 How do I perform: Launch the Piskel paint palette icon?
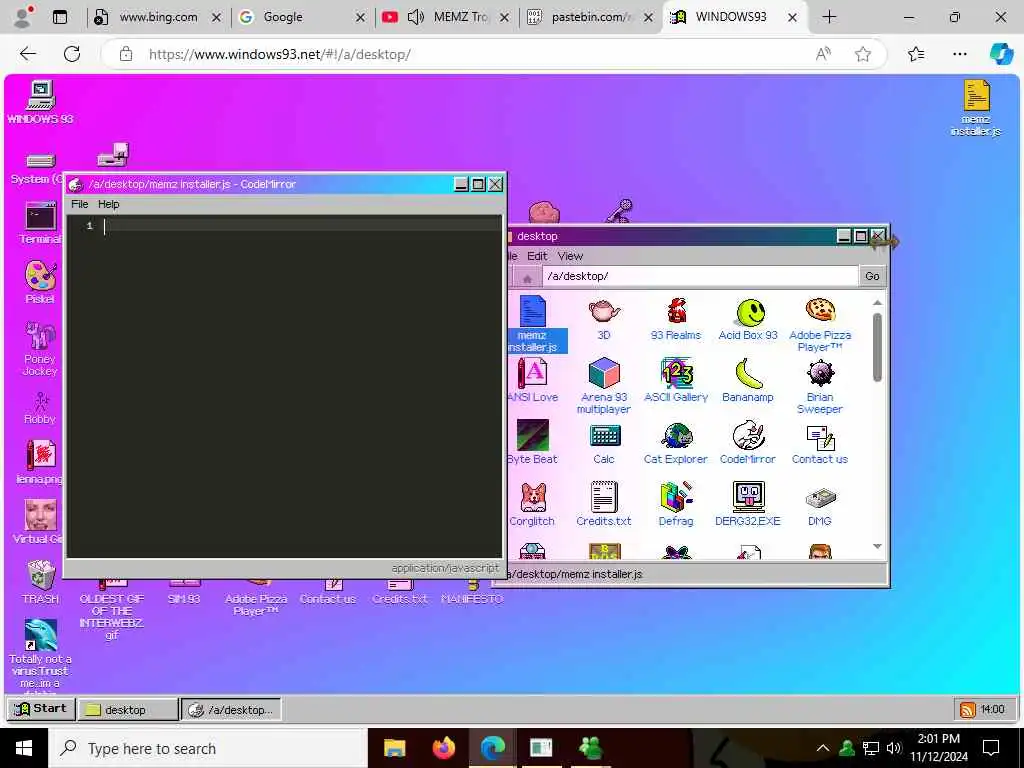[x=40, y=282]
